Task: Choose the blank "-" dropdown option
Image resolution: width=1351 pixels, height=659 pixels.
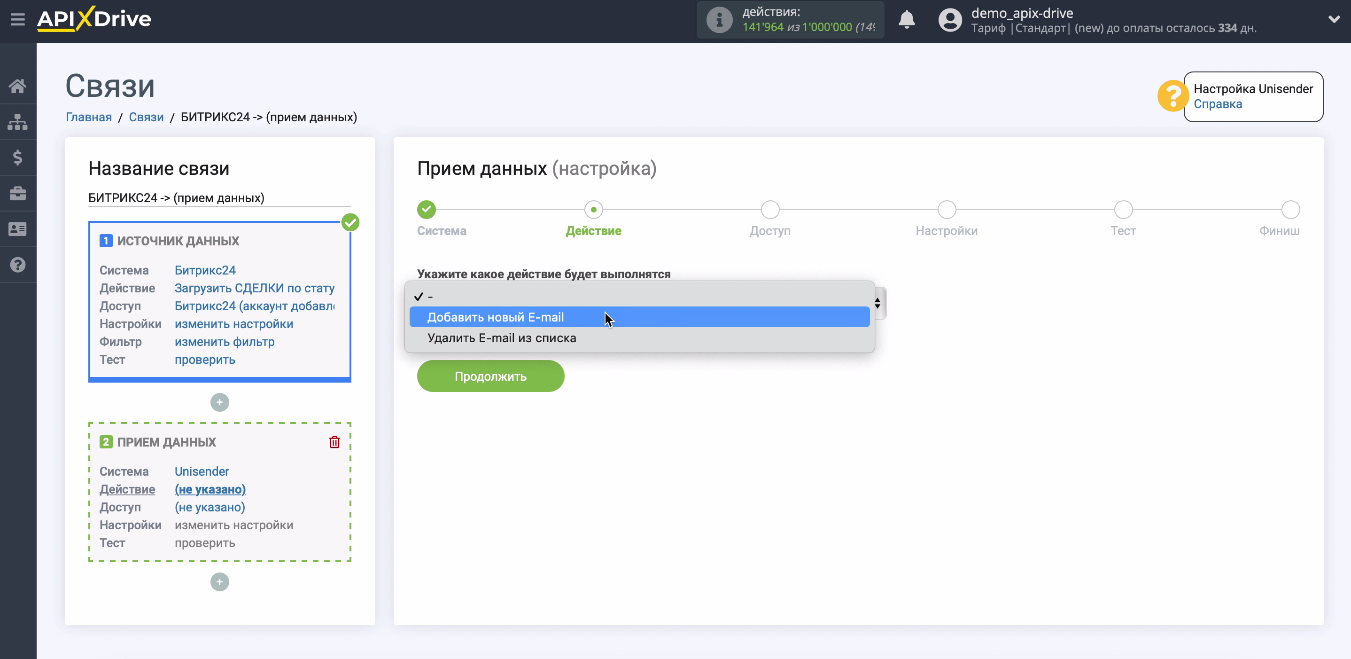Action: (640, 296)
